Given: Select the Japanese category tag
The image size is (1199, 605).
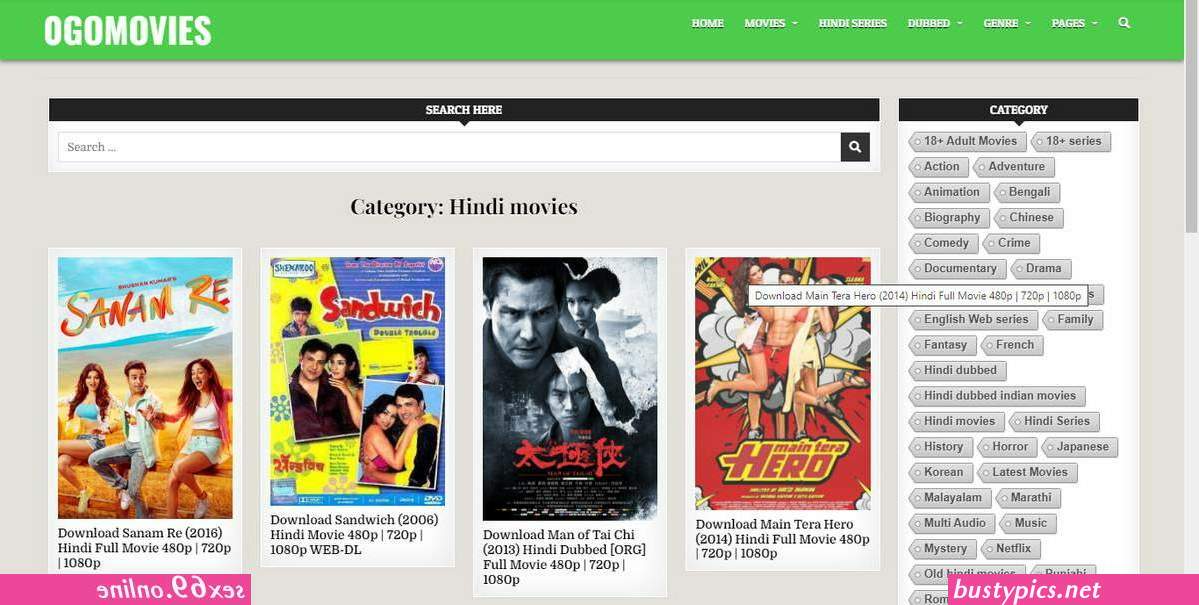Looking at the screenshot, I should tap(1080, 447).
